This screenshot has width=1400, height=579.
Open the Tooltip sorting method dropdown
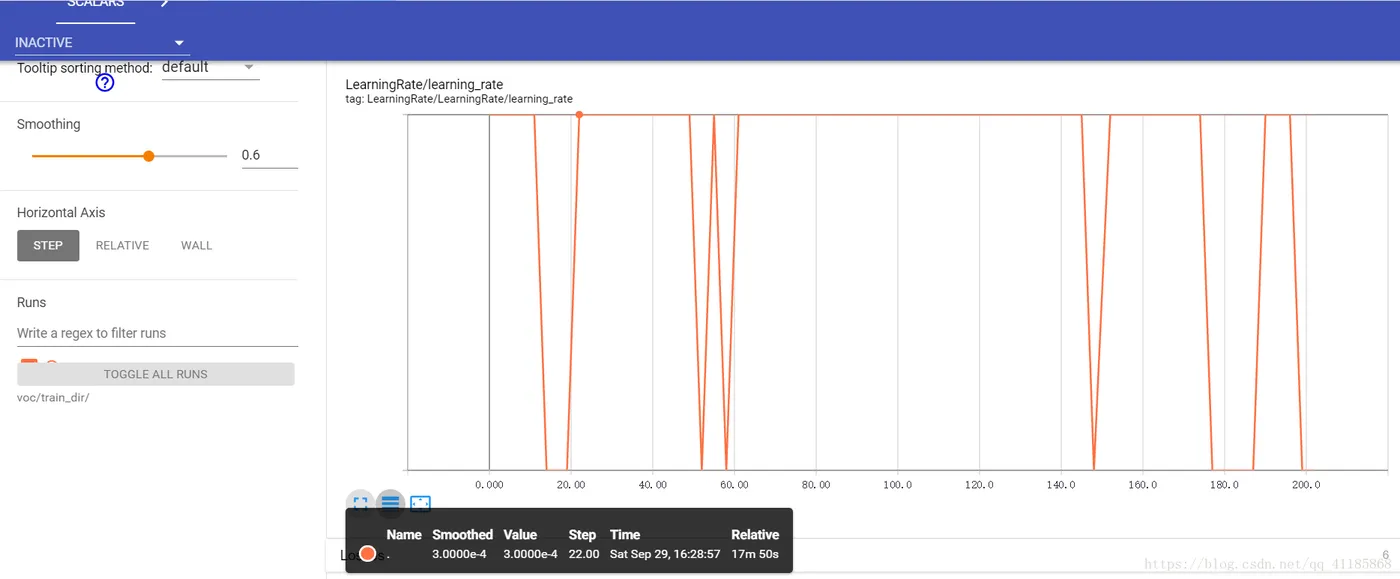tap(210, 68)
